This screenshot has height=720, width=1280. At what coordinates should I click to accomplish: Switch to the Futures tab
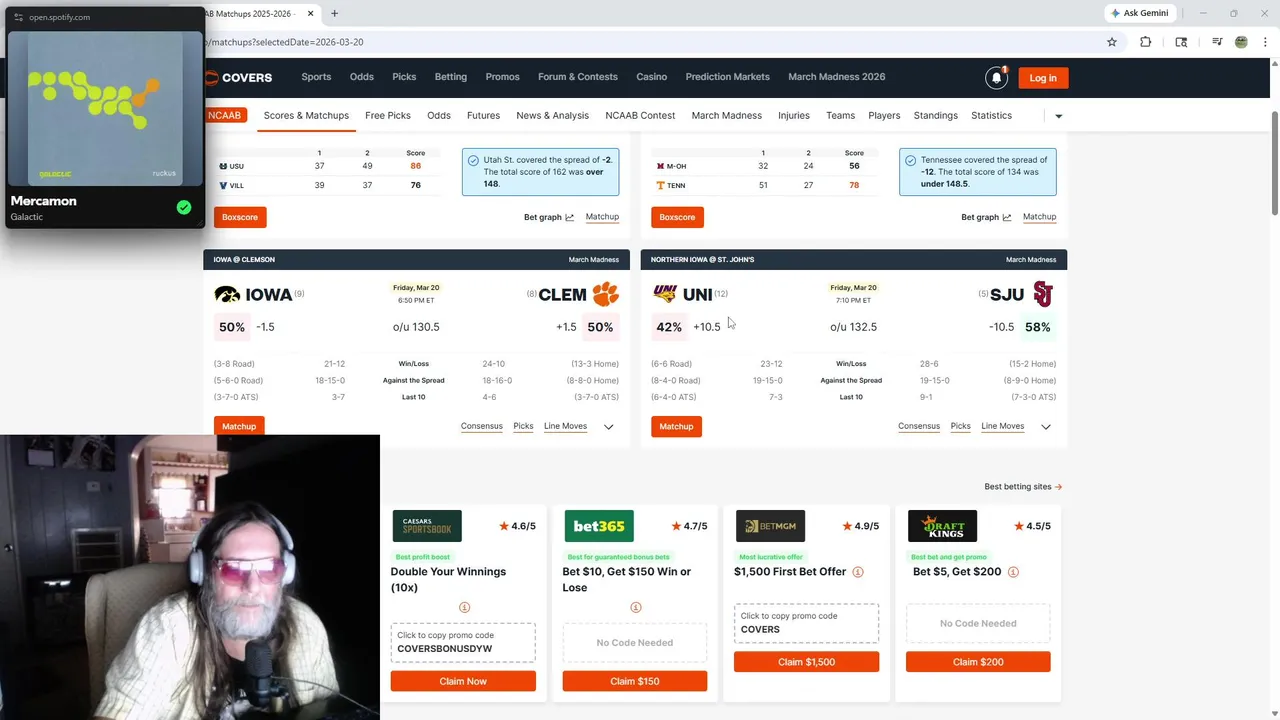(x=483, y=115)
